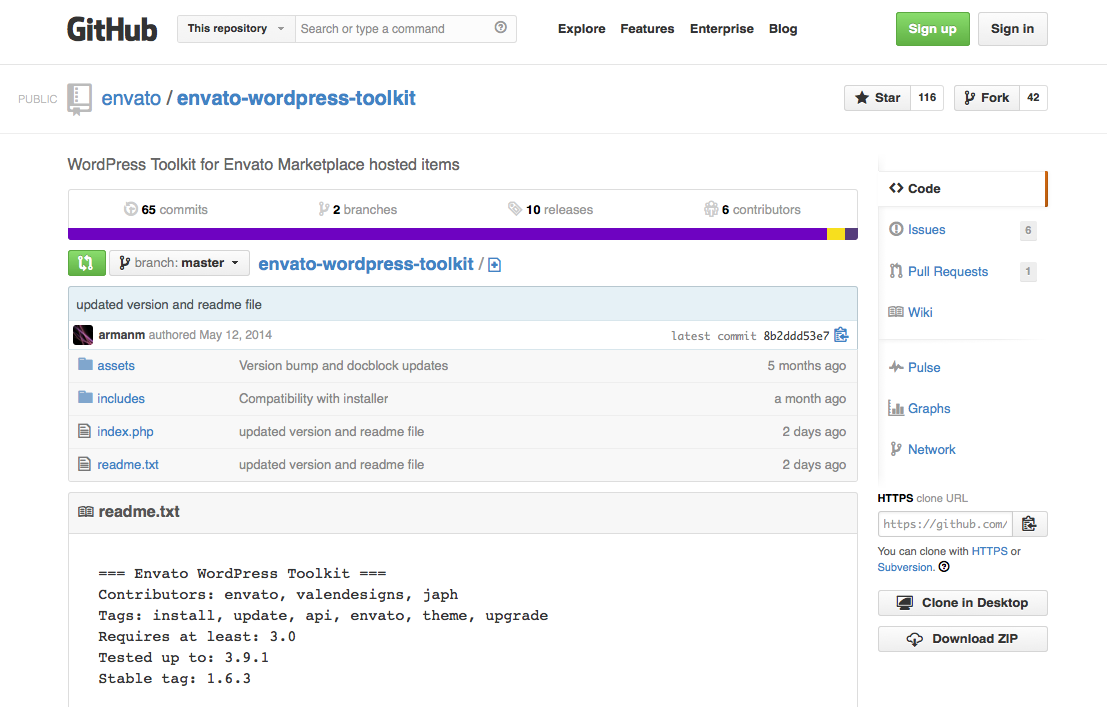Click the readme.txt file icon in list
The image size is (1107, 707).
tap(84, 464)
